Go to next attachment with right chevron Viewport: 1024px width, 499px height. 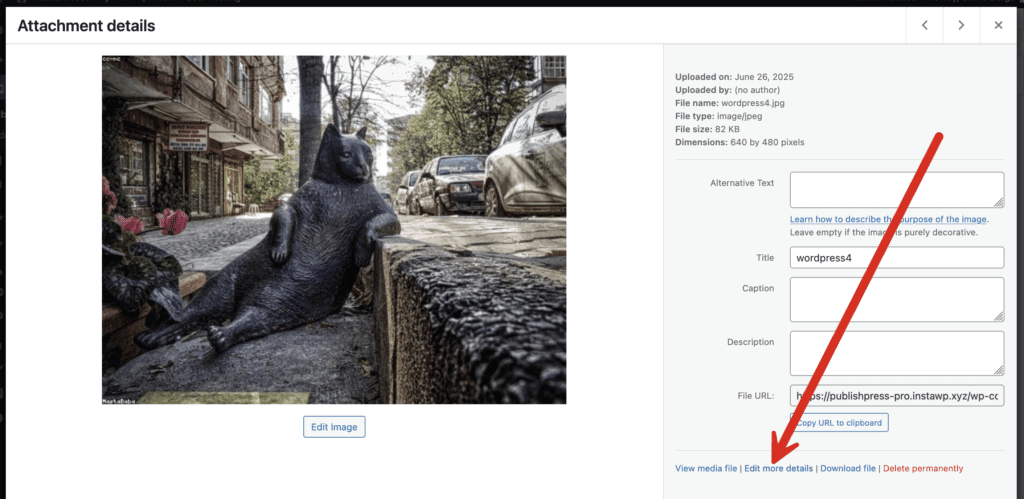(x=961, y=25)
